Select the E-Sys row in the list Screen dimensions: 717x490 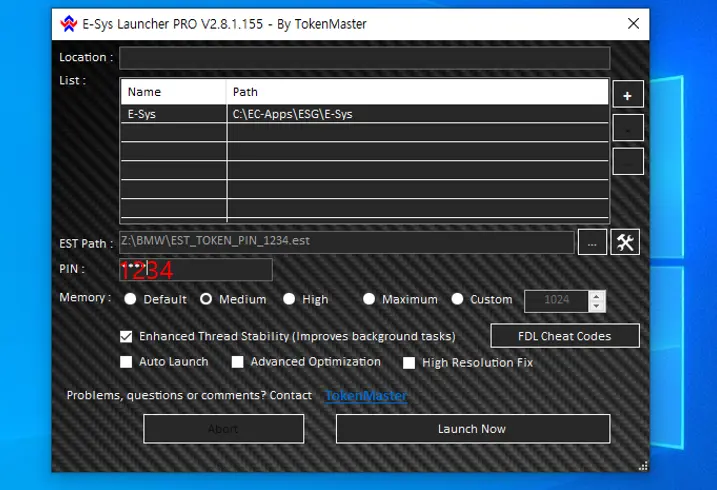click(300, 114)
